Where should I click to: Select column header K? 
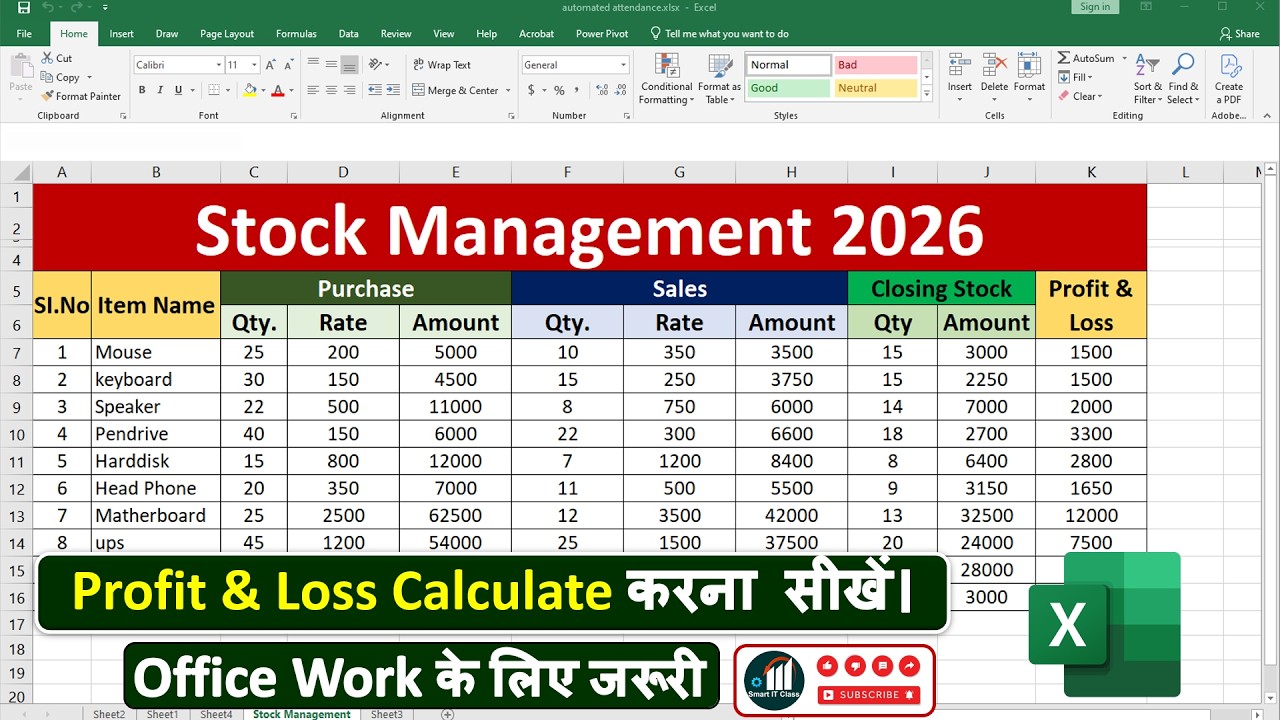(1091, 172)
